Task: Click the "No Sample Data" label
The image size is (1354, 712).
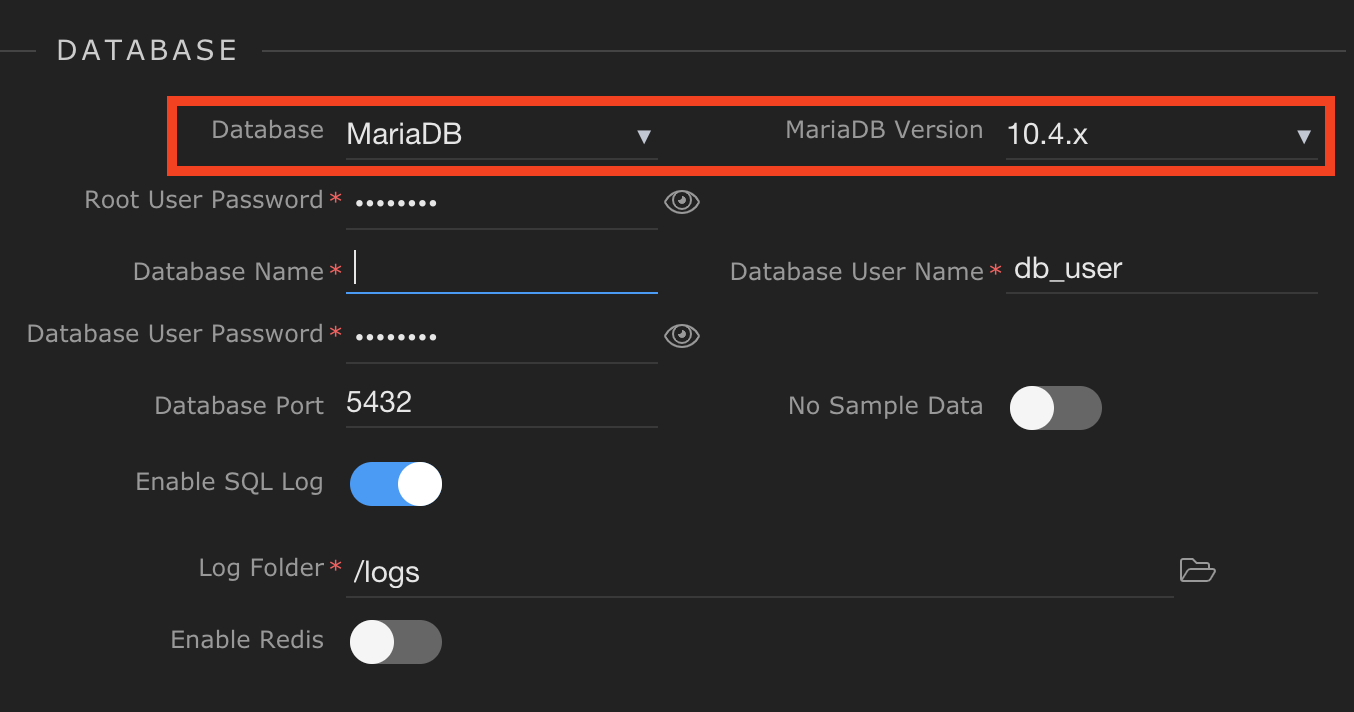Action: pyautogui.click(x=885, y=406)
